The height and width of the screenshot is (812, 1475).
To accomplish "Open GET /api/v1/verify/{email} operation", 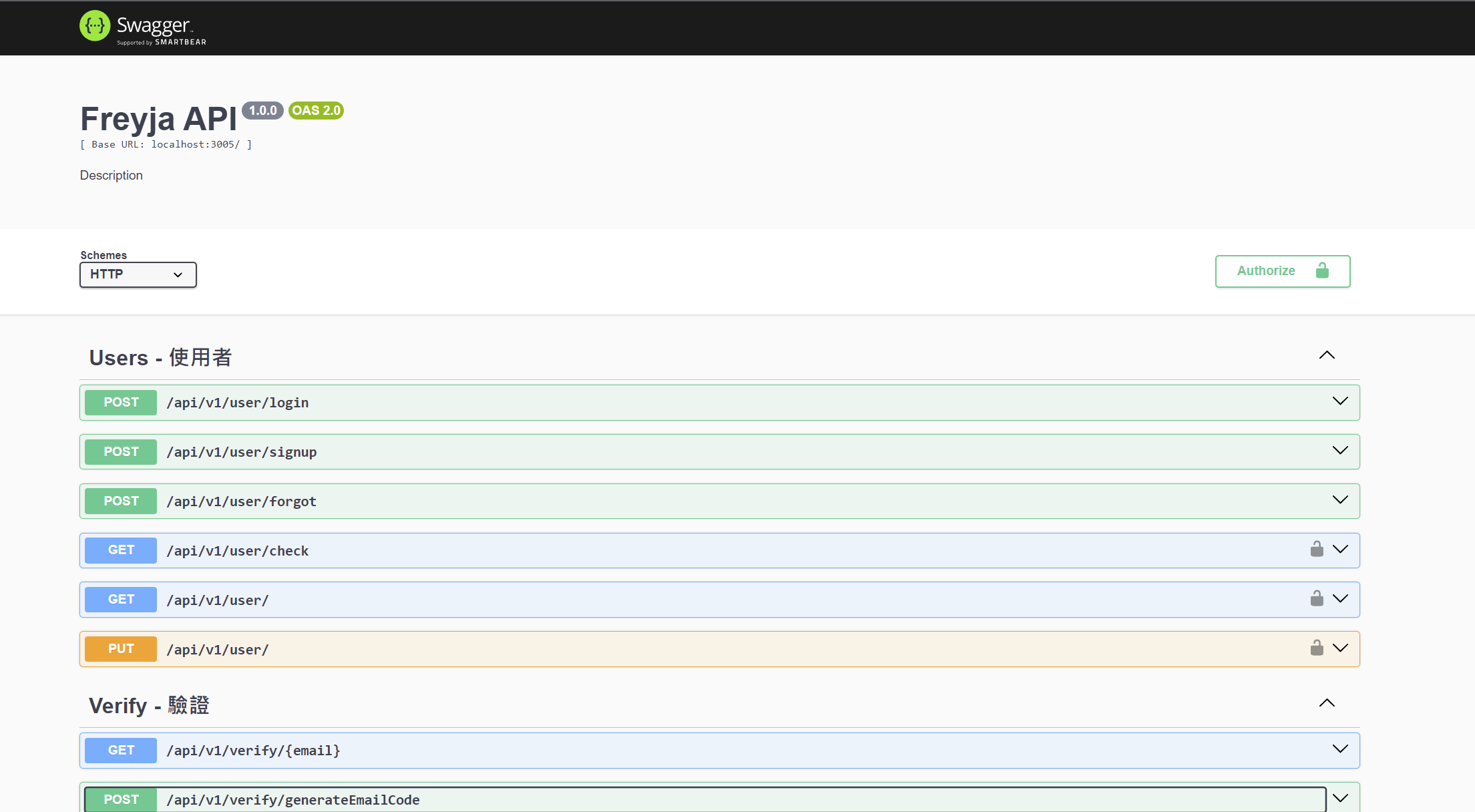I will point(253,751).
